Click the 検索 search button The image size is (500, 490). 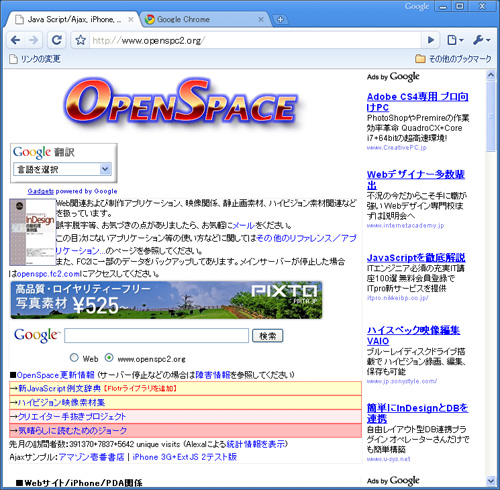click(268, 336)
